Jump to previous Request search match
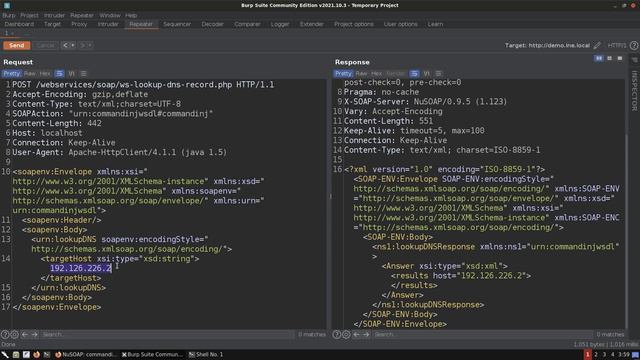This screenshot has width=640, height=360. (x=25, y=334)
